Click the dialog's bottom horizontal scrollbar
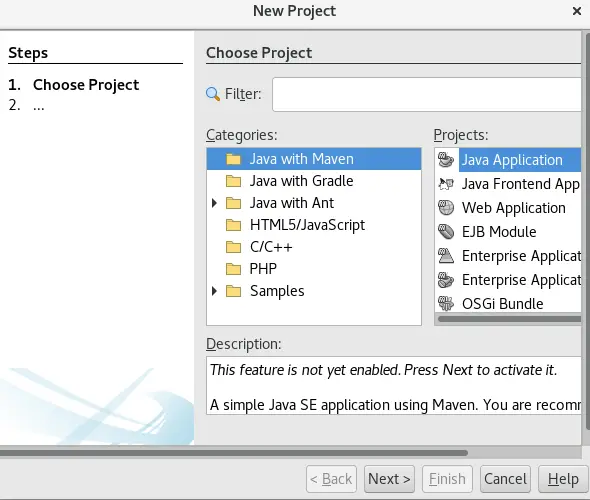 coord(234,453)
